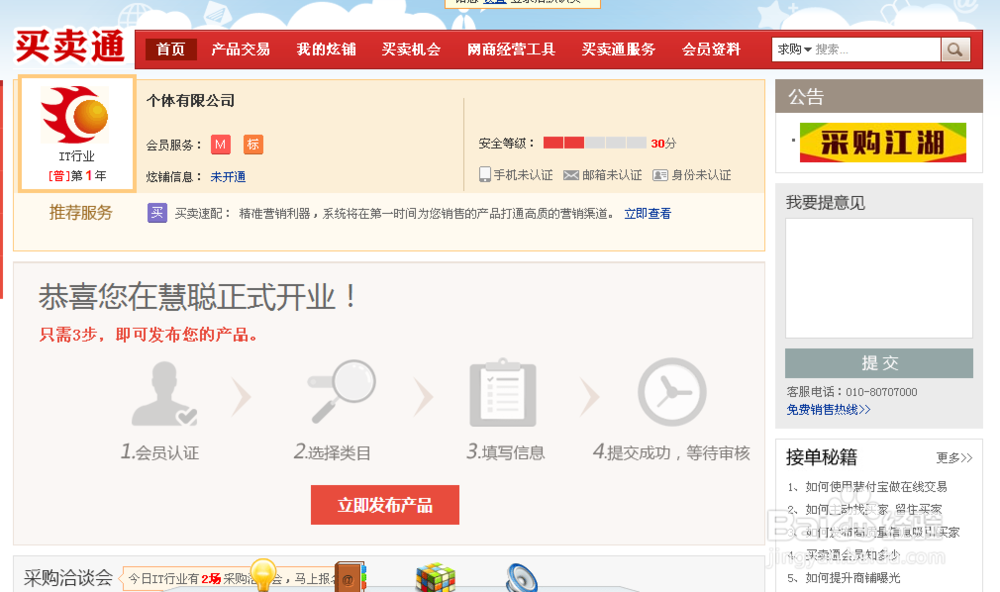Click inside the 我要提意见 text area
Viewport: 1000px width, 592px height.
pos(879,278)
